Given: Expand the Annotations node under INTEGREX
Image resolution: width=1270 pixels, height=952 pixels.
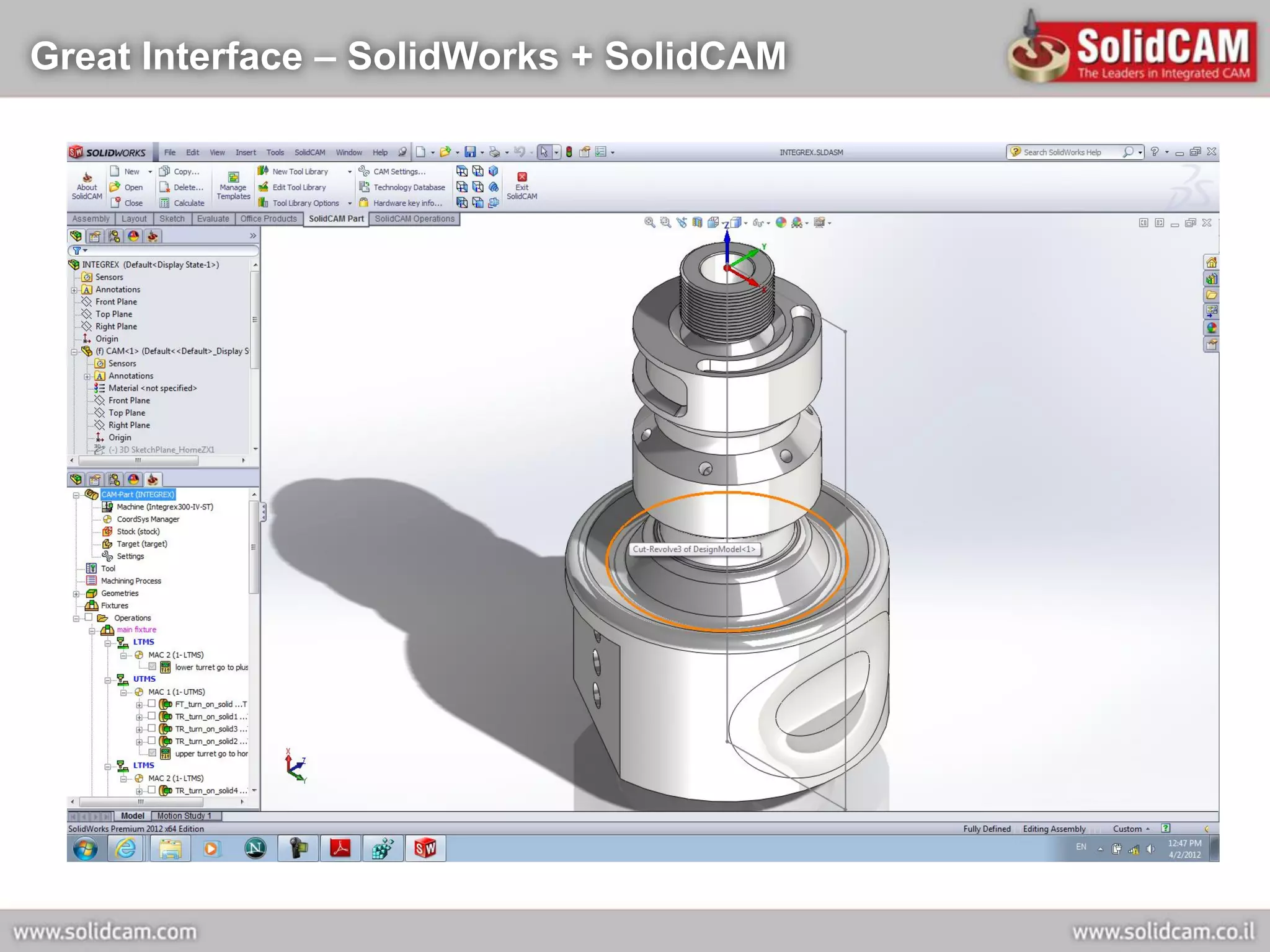Looking at the screenshot, I should point(74,290).
